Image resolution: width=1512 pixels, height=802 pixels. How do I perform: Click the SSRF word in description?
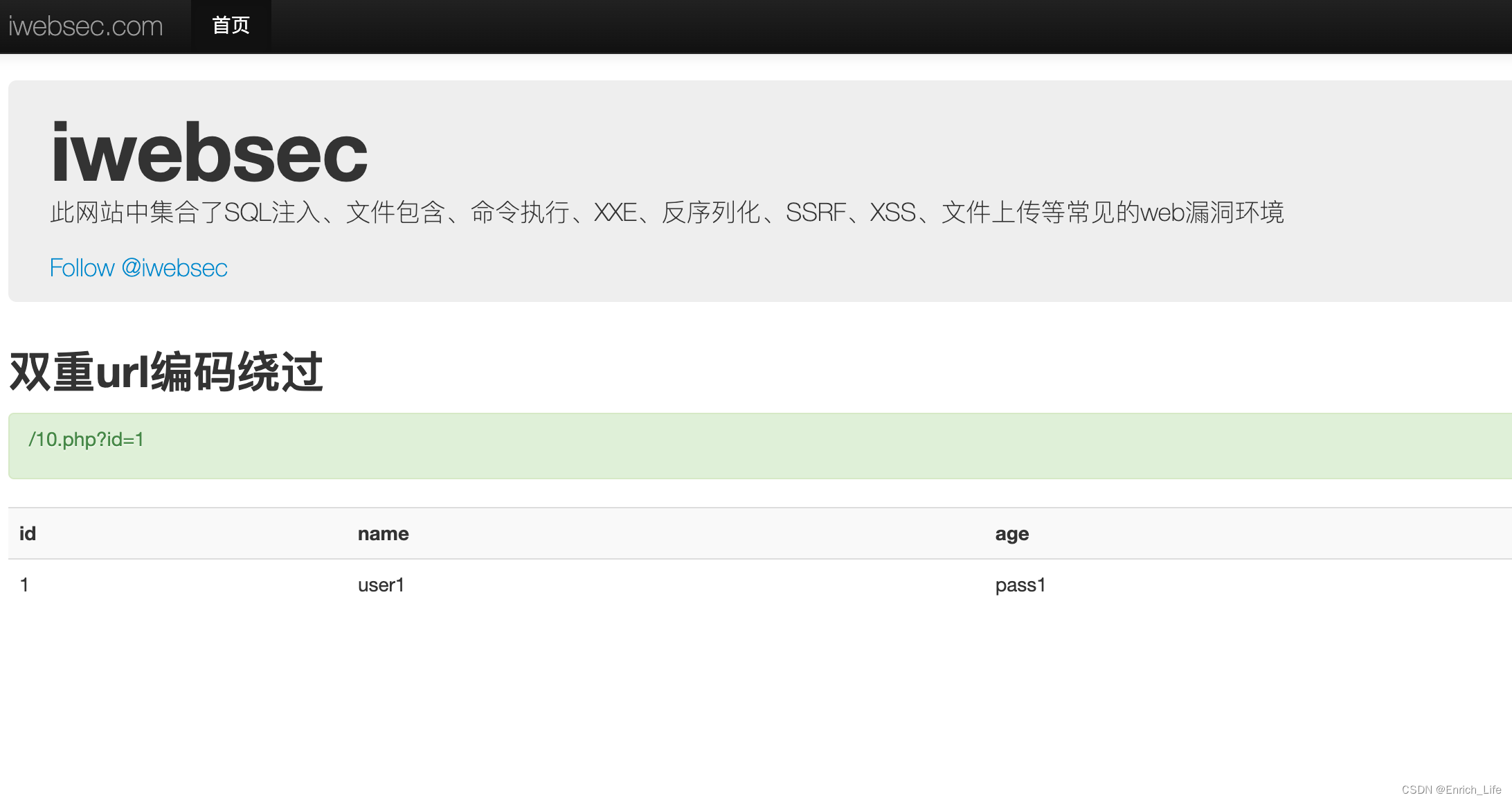816,213
